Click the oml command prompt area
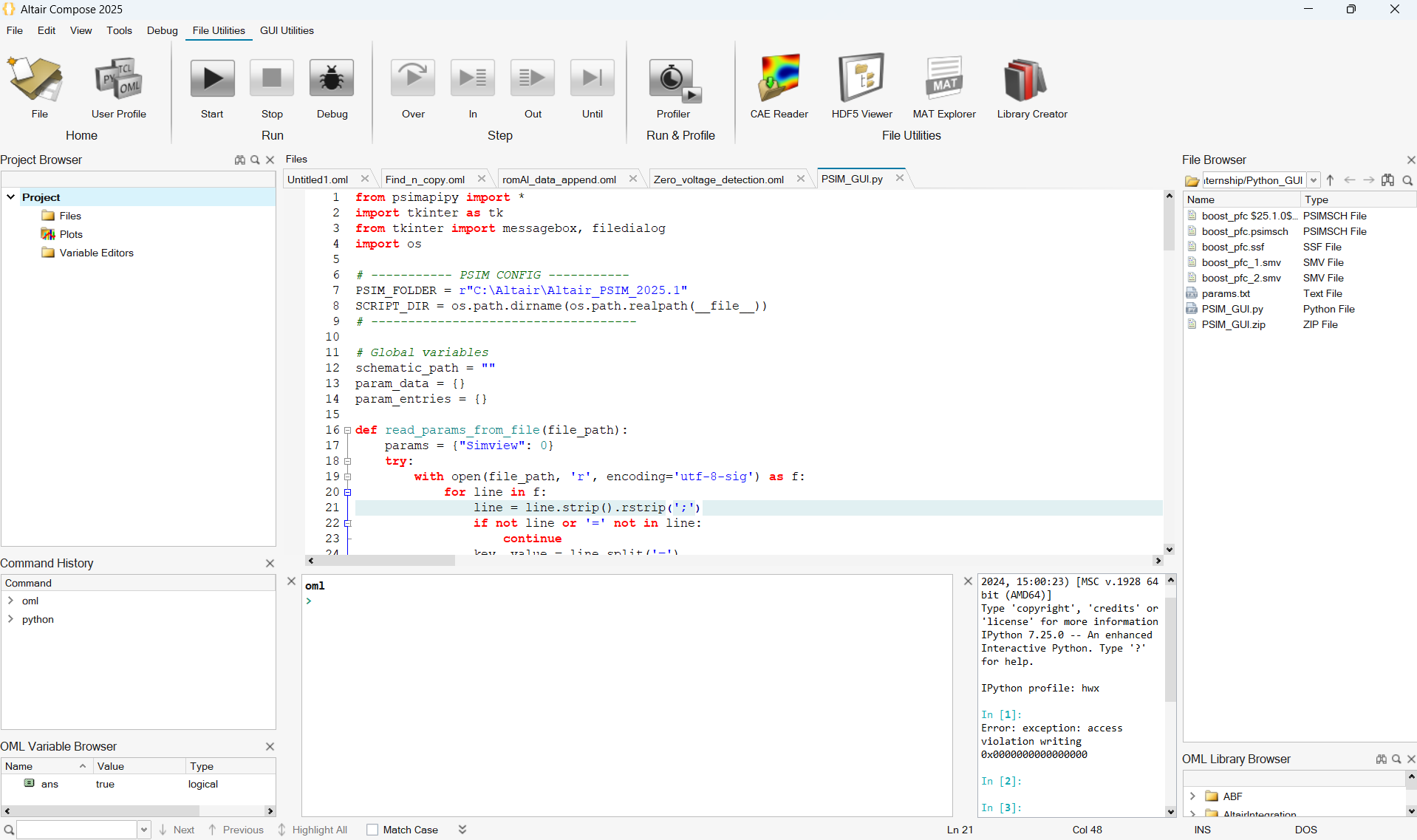 click(626, 694)
